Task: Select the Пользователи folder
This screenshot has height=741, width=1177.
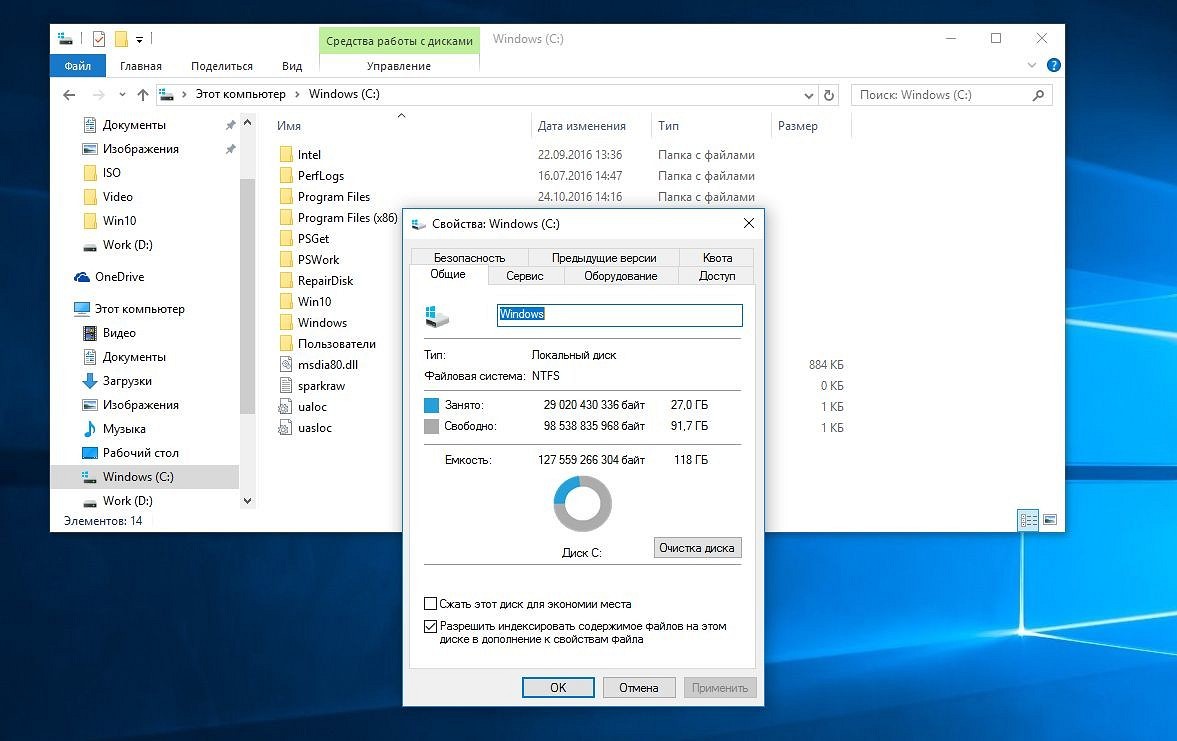Action: (x=336, y=344)
